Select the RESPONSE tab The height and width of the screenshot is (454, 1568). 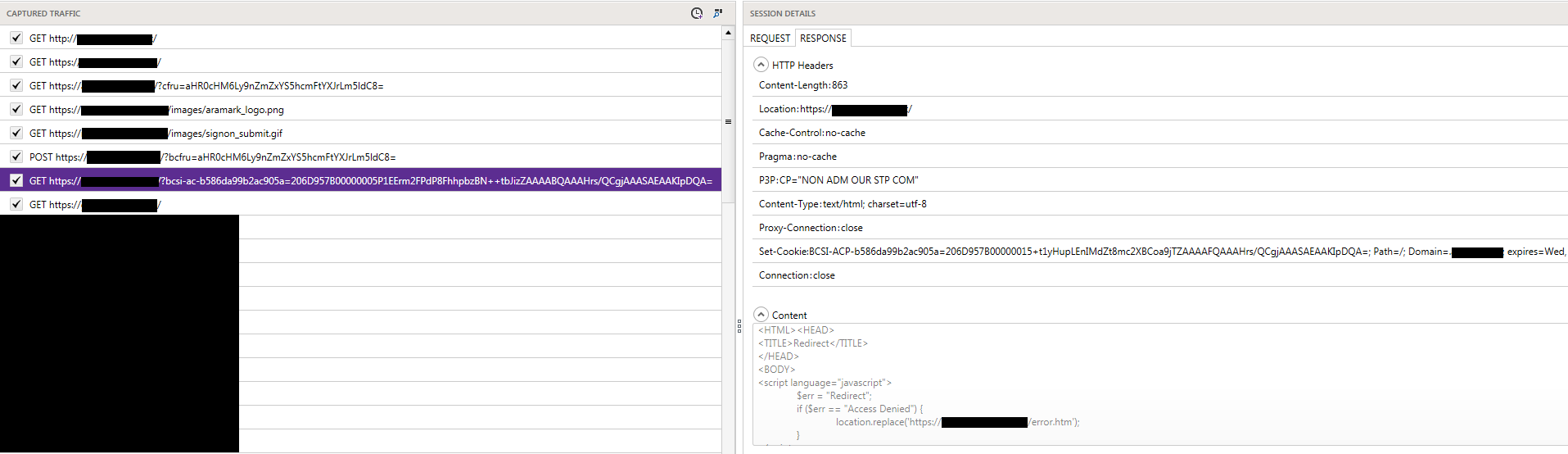(823, 39)
